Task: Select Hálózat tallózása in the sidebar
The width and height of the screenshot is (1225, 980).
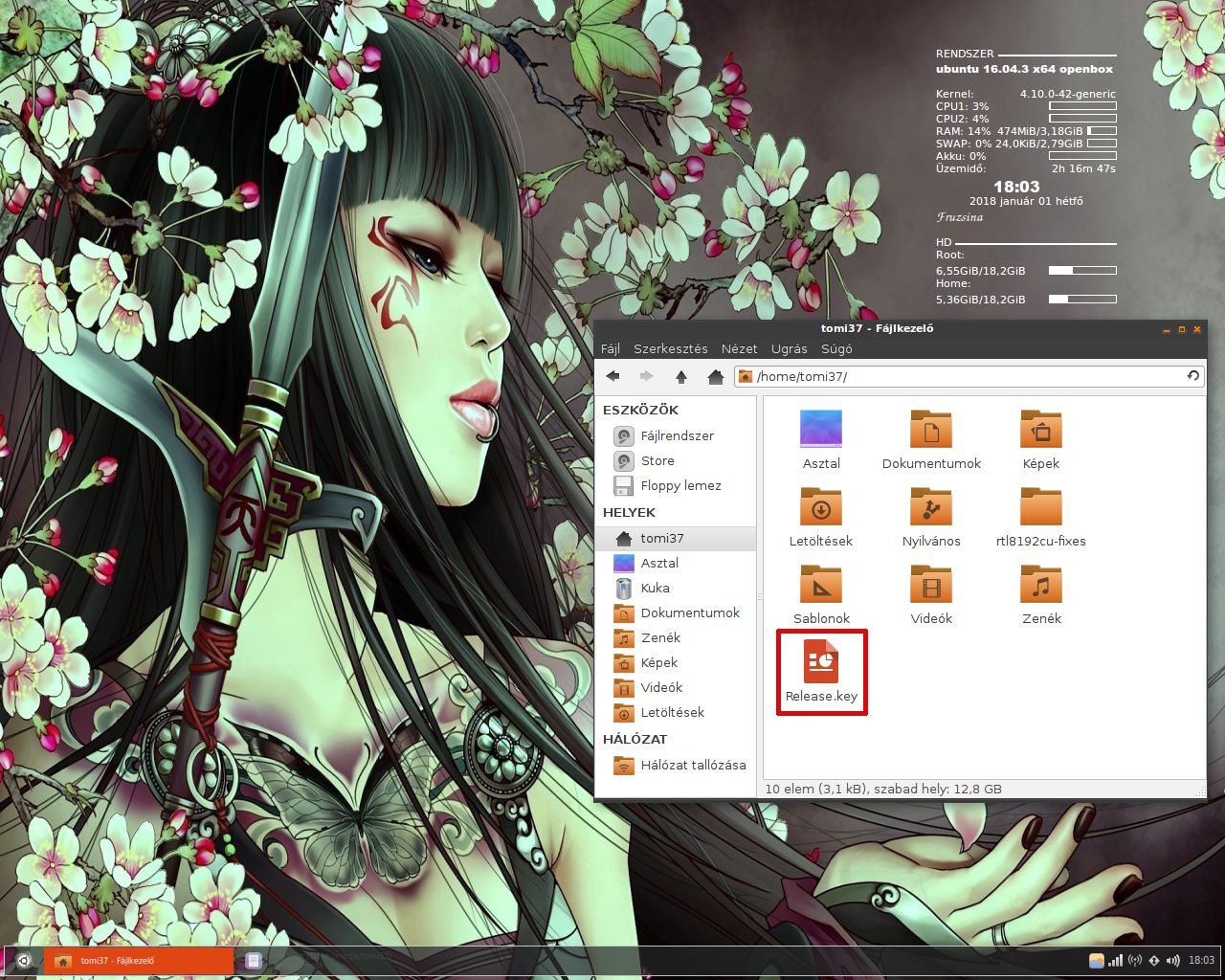Action: click(676, 766)
